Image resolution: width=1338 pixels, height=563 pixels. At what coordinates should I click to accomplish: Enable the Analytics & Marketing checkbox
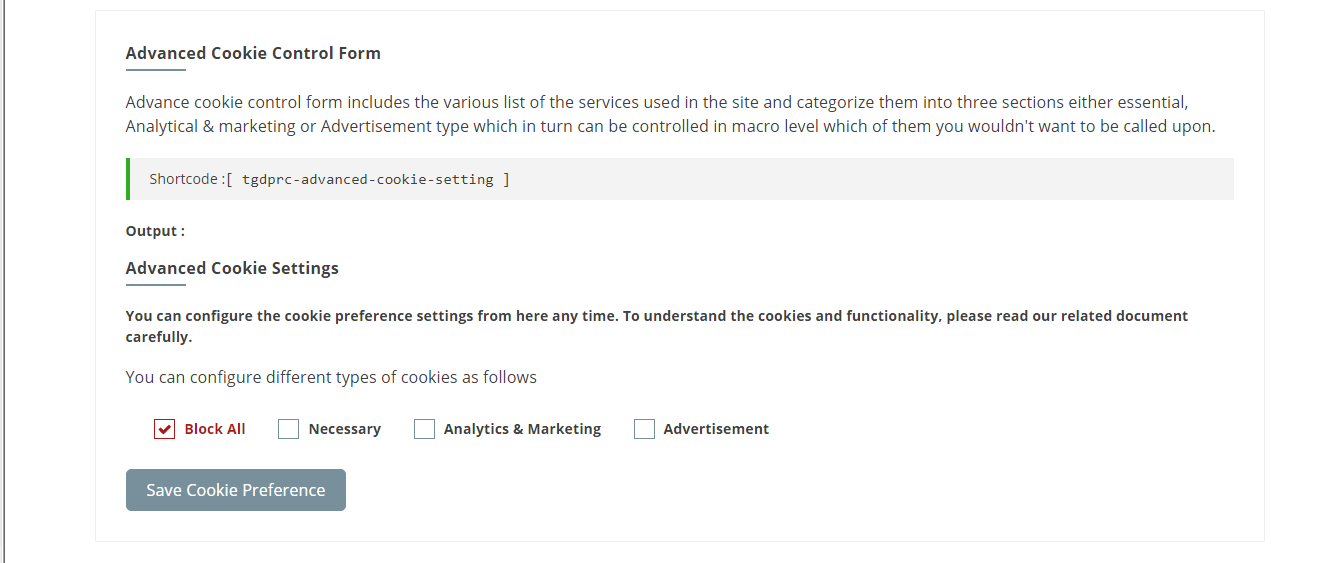pos(424,429)
